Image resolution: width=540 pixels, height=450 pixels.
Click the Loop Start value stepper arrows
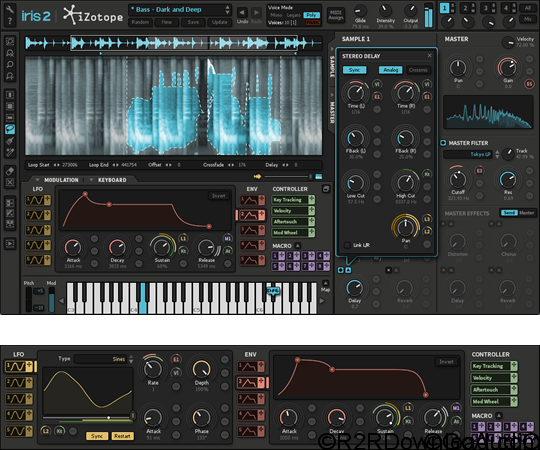[x=56, y=165]
